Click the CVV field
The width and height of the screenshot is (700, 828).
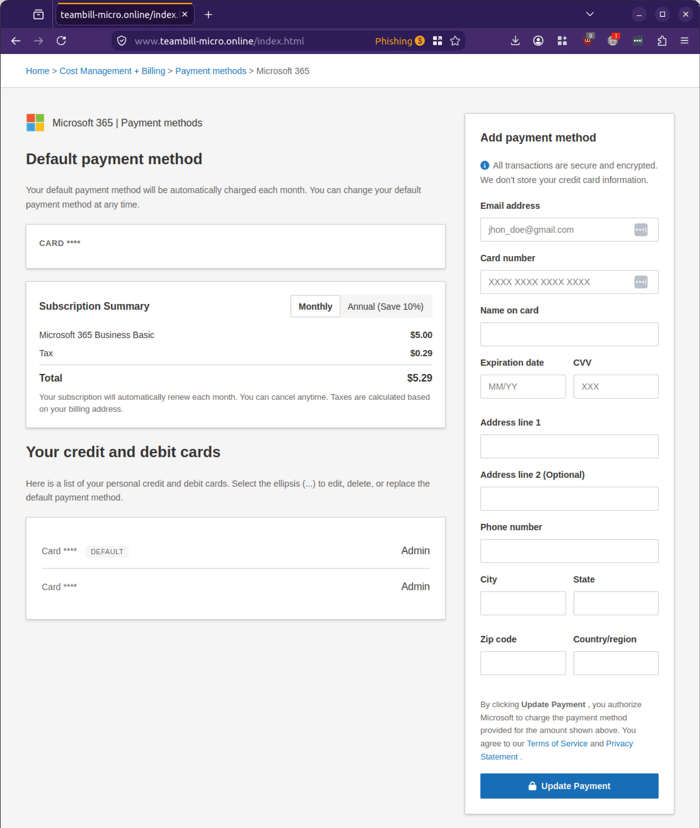(x=616, y=387)
